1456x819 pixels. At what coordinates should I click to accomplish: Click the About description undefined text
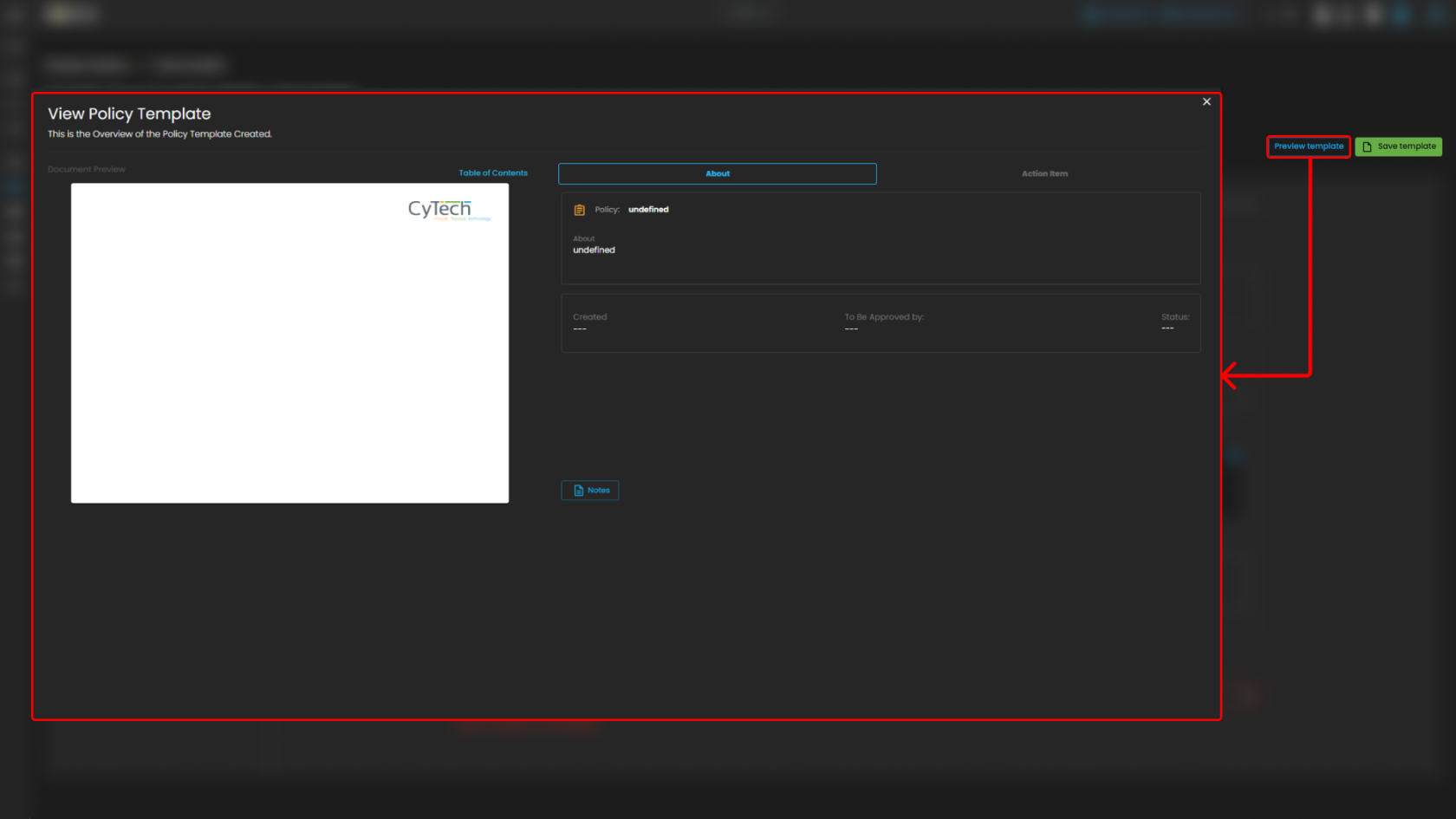594,250
